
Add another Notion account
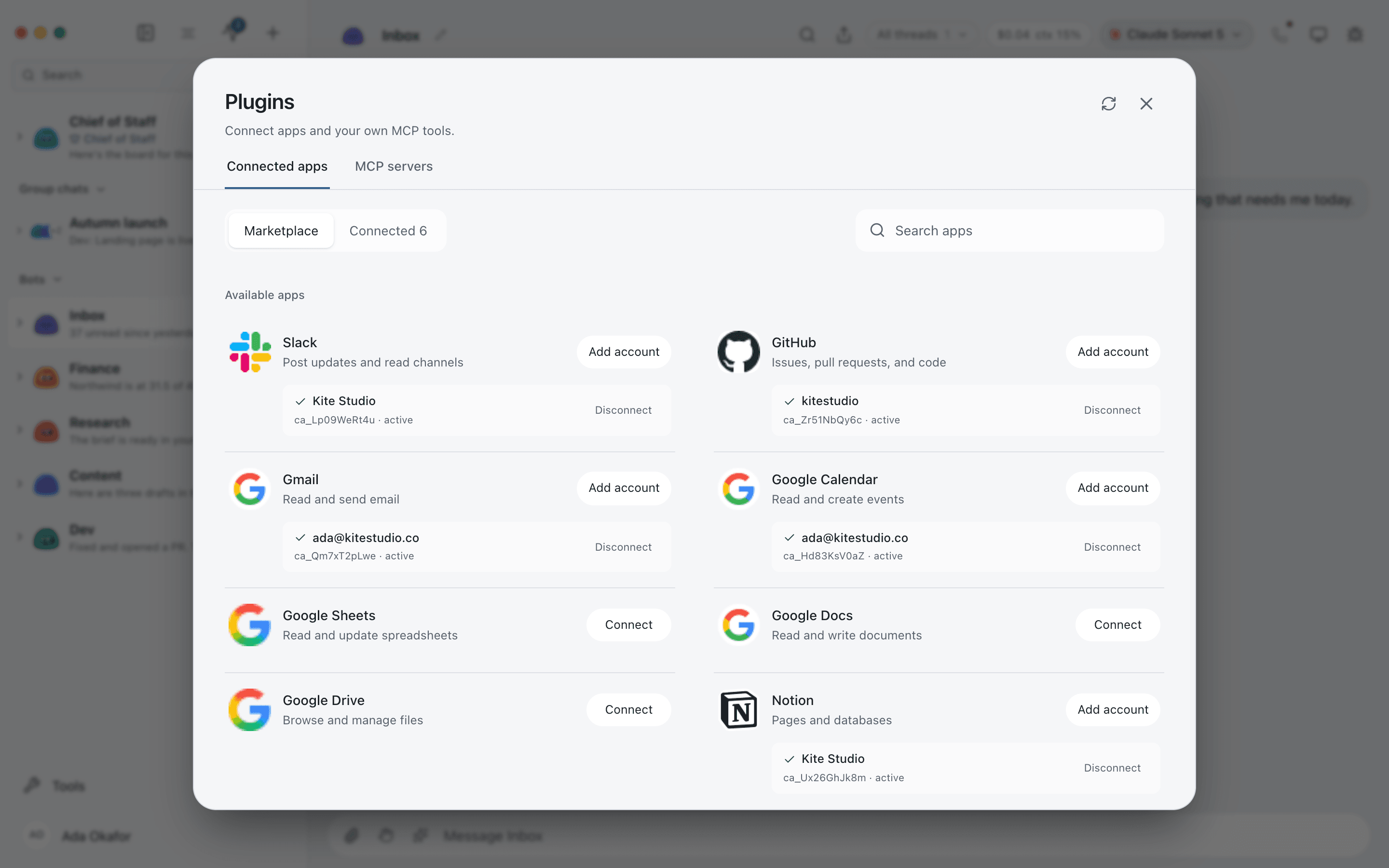point(1113,710)
